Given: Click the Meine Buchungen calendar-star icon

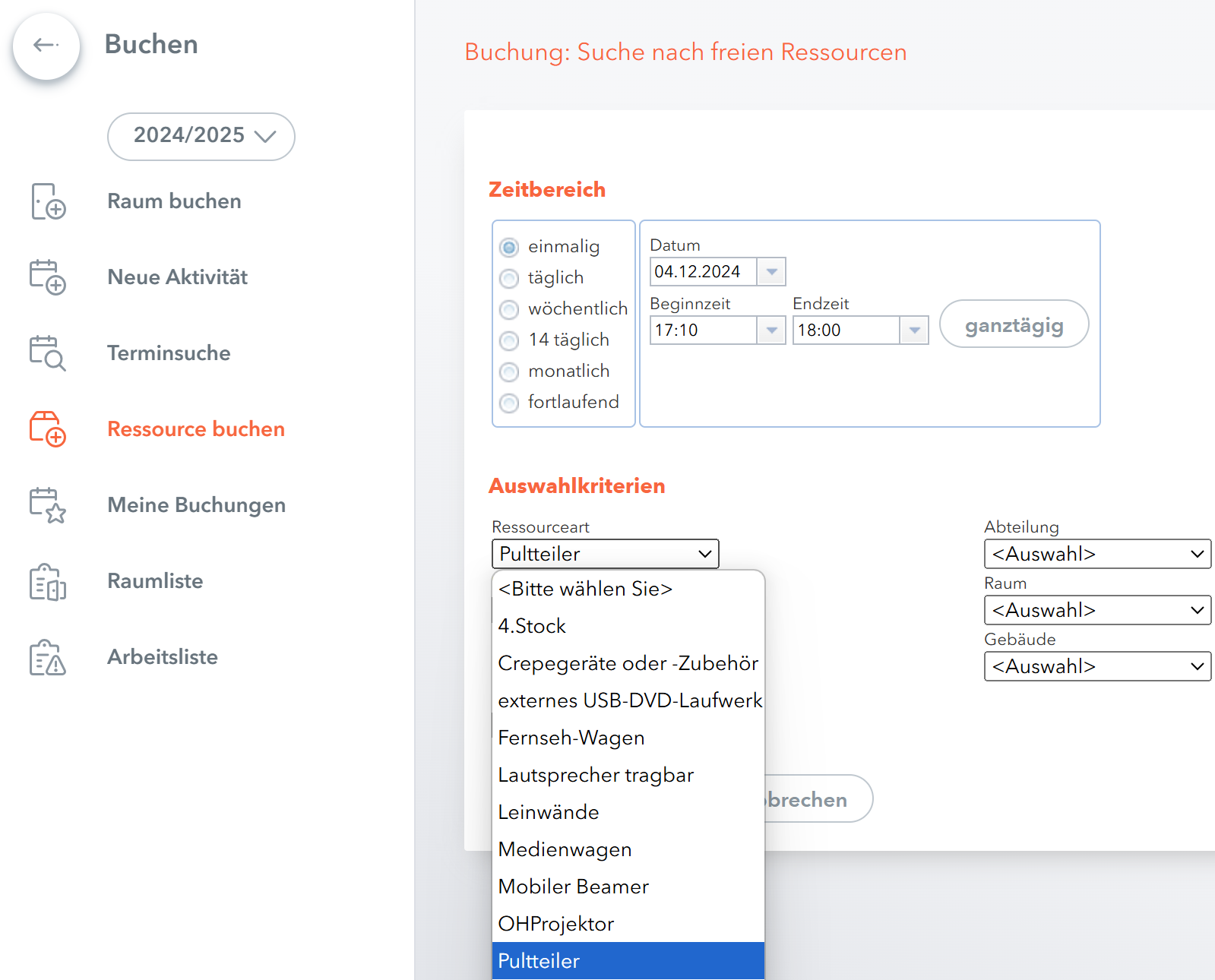Looking at the screenshot, I should pyautogui.click(x=48, y=505).
